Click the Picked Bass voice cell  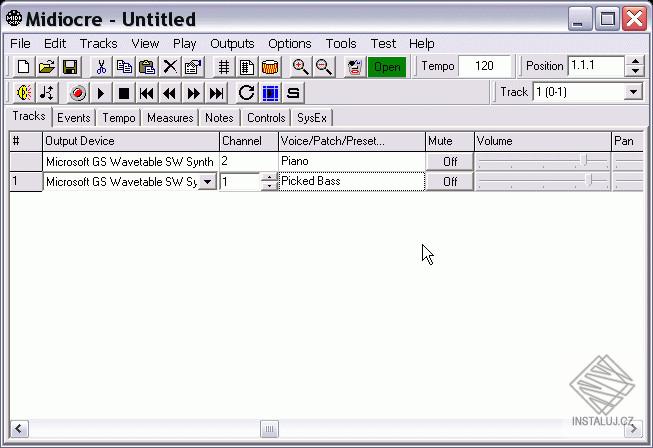351,182
